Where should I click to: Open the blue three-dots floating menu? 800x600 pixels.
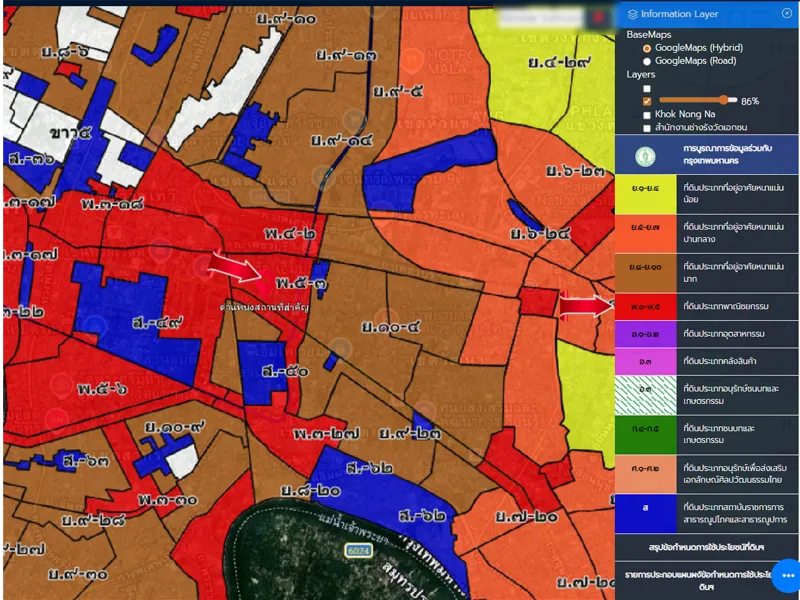coord(787,578)
